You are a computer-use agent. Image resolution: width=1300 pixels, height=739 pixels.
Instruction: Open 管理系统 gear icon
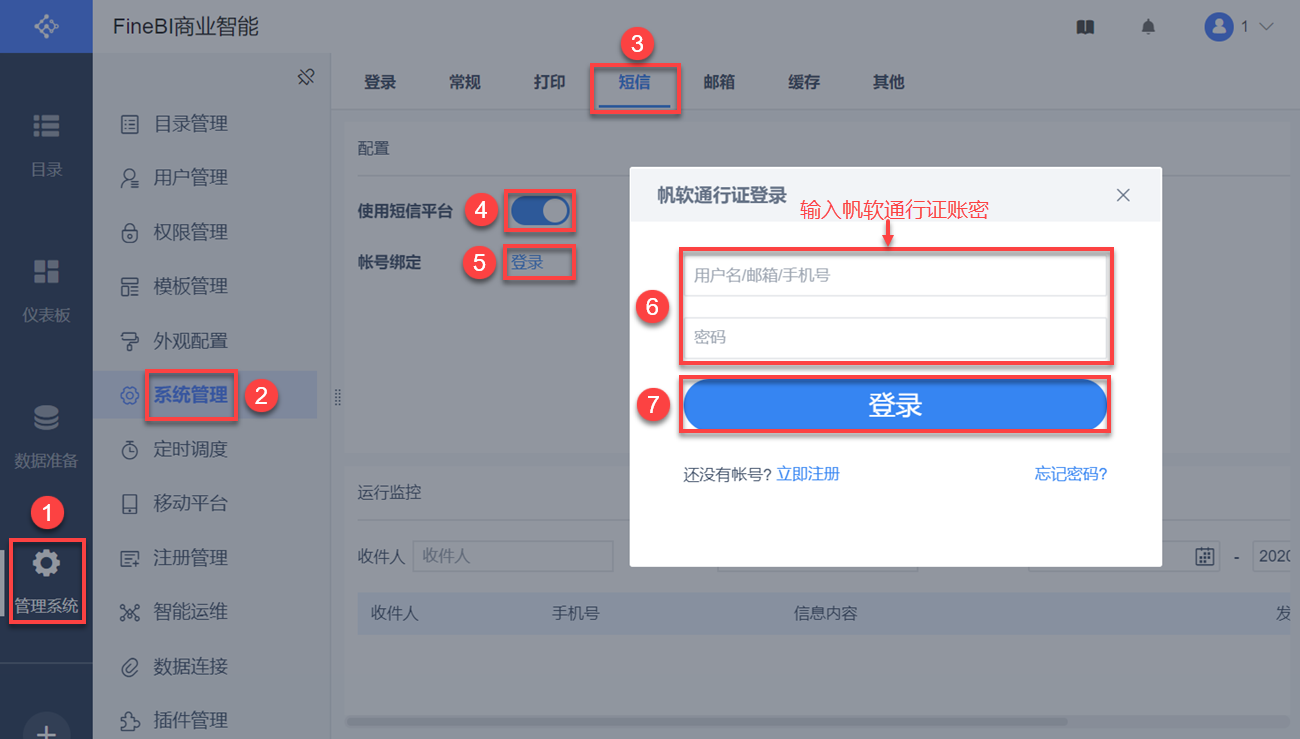click(x=46, y=563)
